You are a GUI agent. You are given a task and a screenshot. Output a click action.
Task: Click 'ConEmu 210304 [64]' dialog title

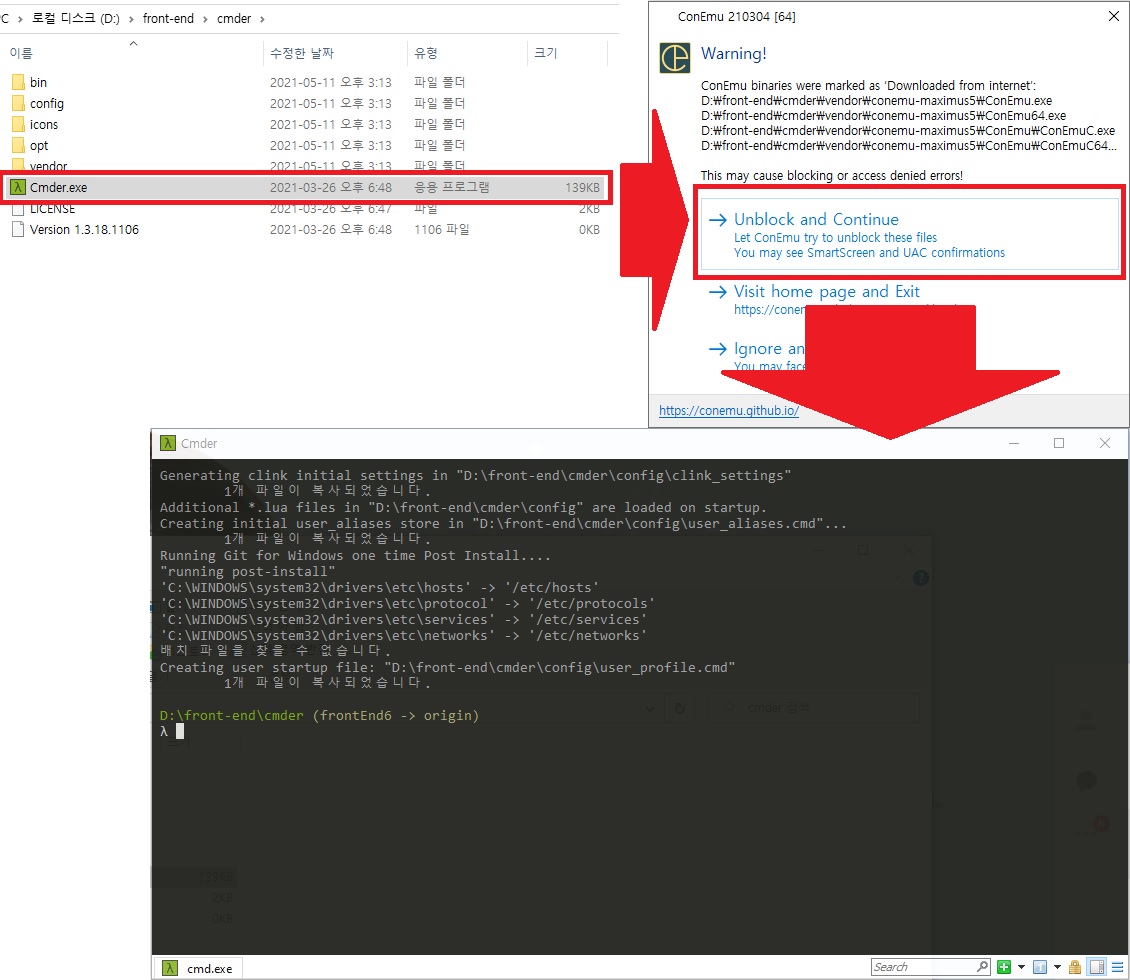click(737, 17)
